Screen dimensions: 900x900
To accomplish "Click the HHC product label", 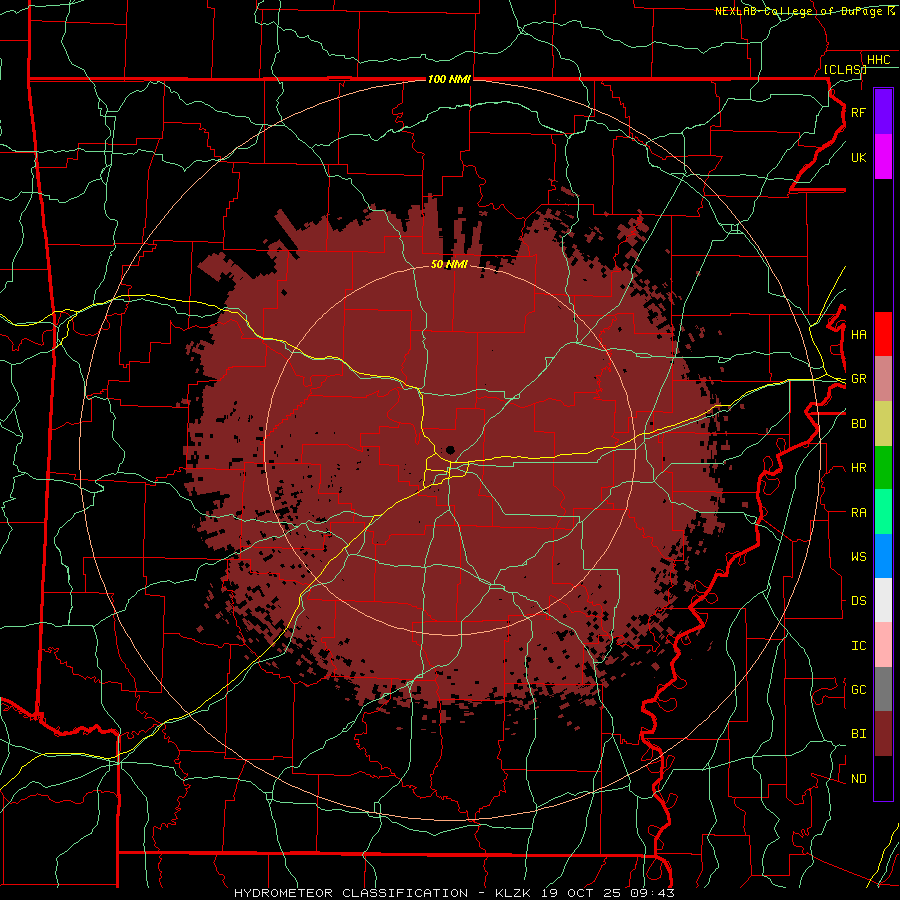I will point(878,60).
